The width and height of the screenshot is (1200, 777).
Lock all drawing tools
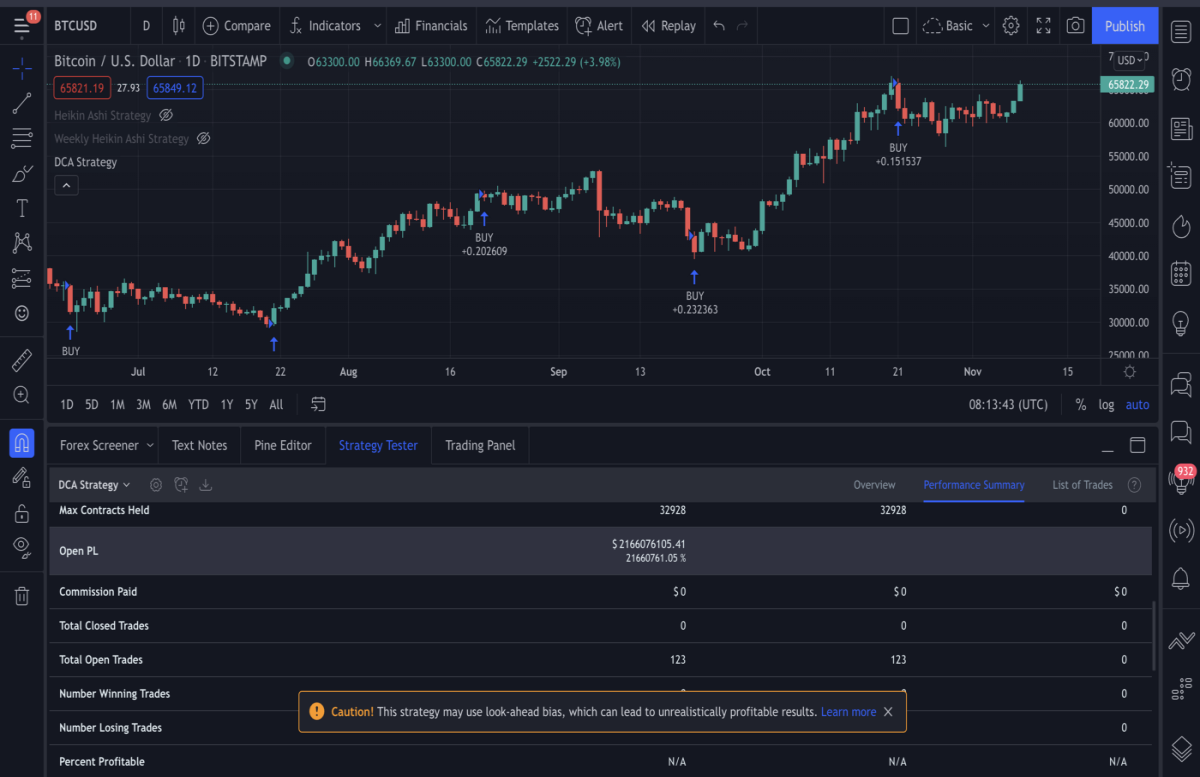(21, 513)
